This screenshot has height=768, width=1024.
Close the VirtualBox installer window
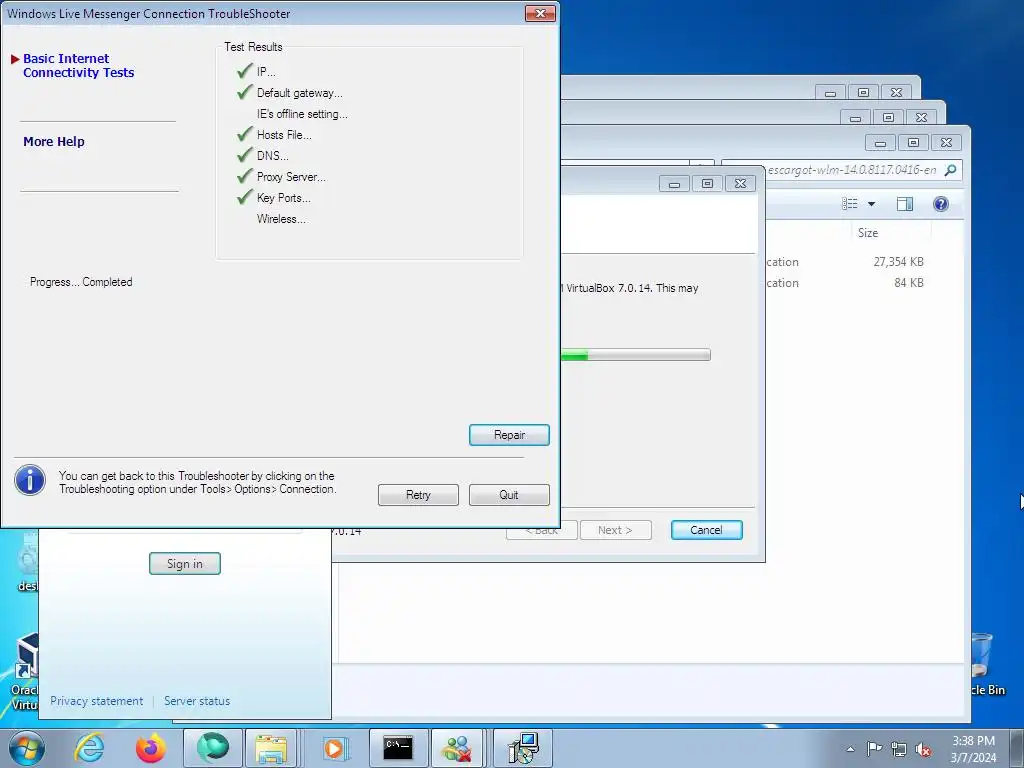point(740,184)
